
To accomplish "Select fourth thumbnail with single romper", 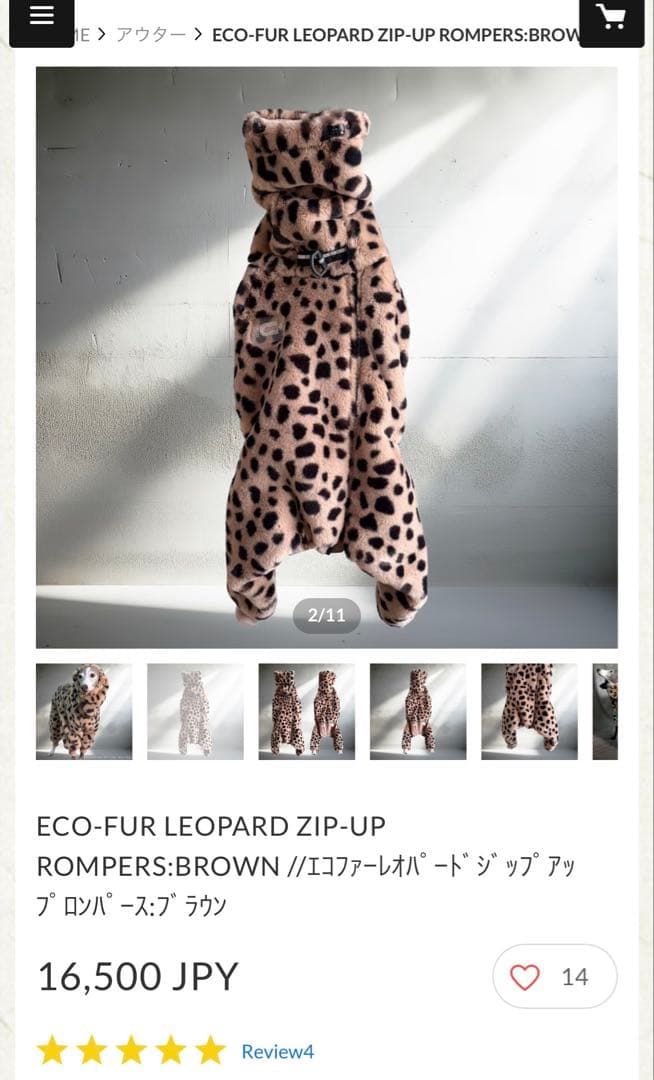I will (x=418, y=712).
